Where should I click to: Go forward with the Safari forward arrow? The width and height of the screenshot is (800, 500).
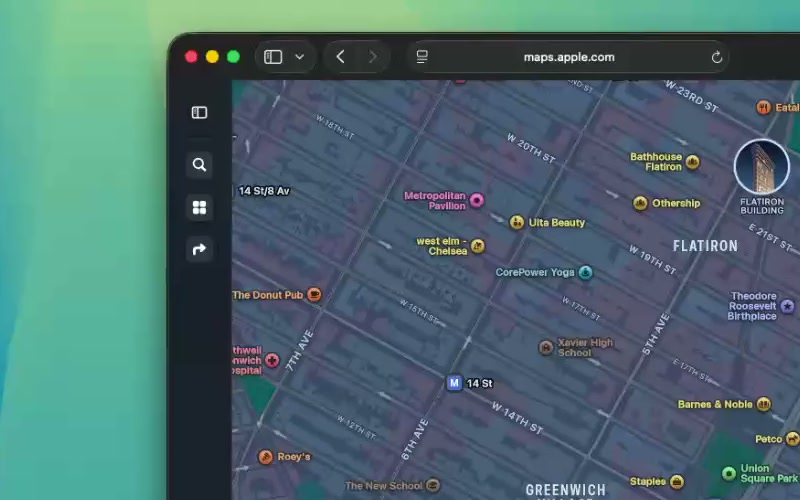click(373, 57)
